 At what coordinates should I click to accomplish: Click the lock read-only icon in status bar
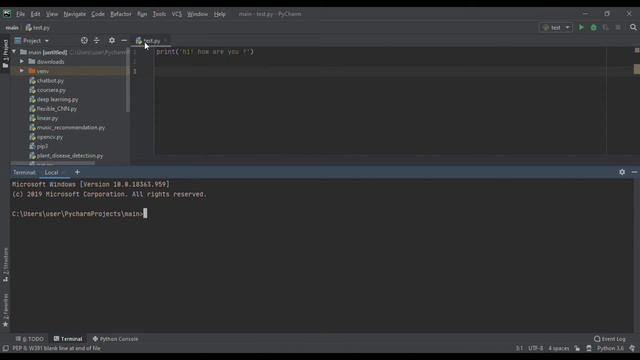click(577, 348)
